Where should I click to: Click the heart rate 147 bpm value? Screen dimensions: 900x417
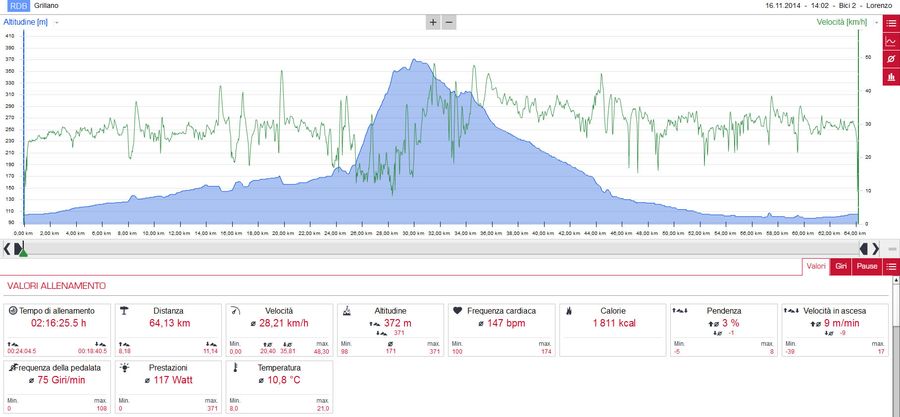coord(506,323)
